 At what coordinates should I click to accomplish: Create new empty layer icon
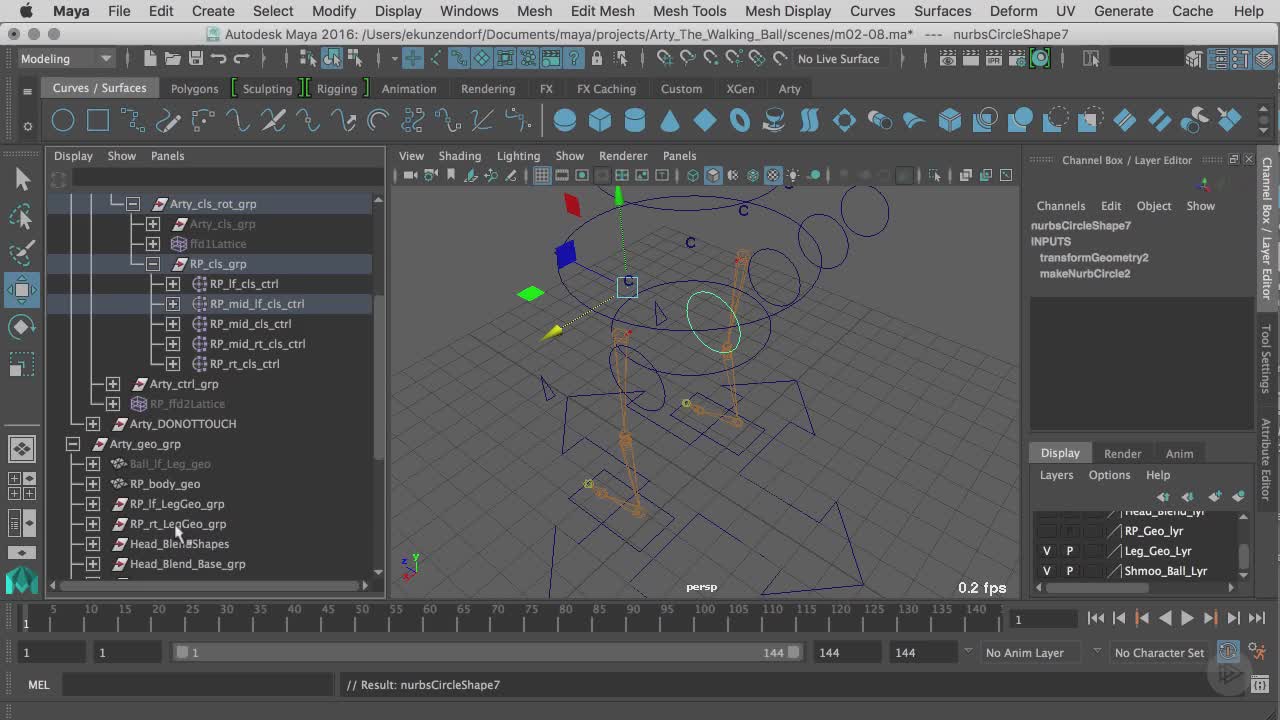coord(1214,496)
